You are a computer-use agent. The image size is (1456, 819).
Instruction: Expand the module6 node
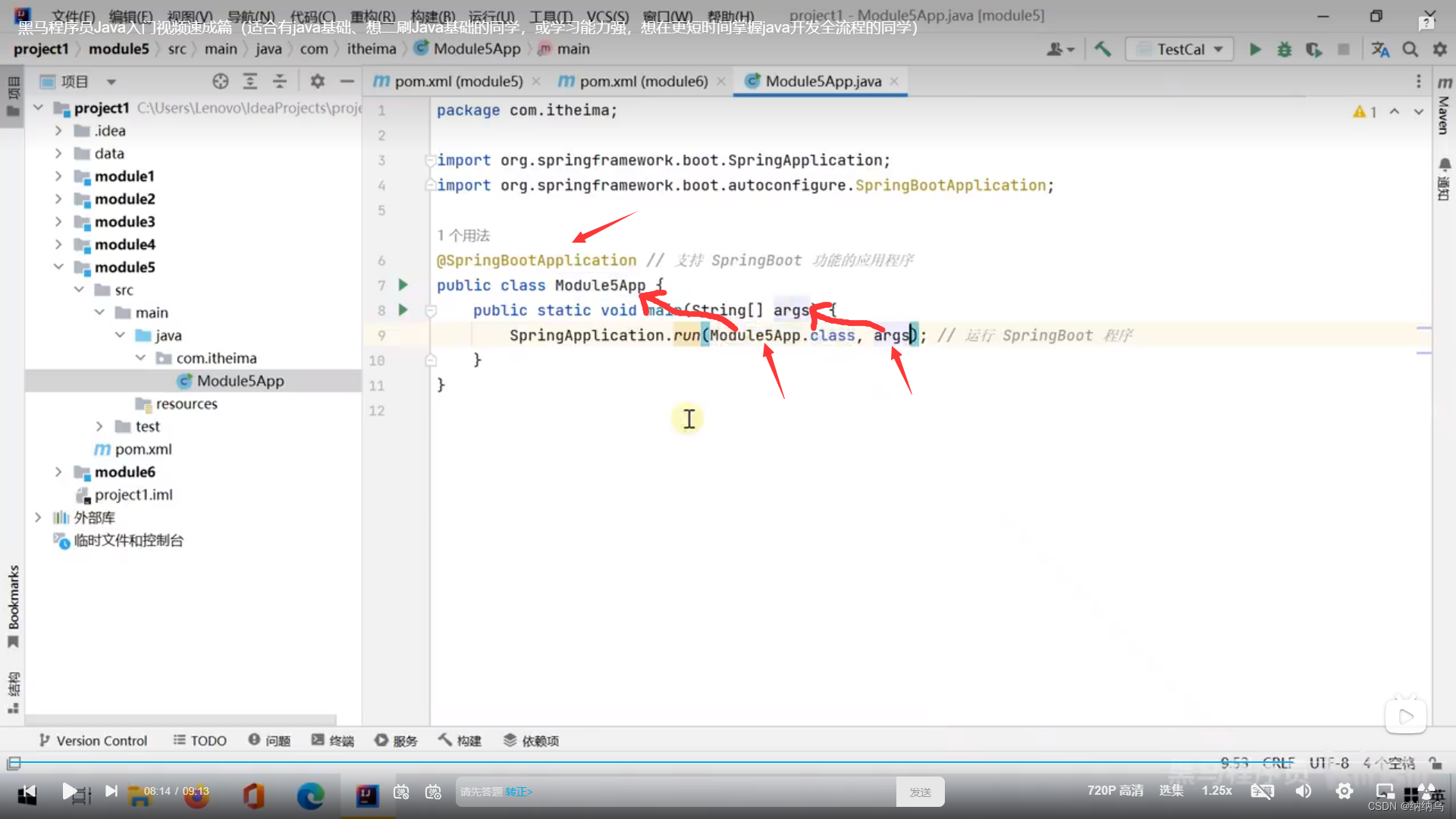(58, 472)
